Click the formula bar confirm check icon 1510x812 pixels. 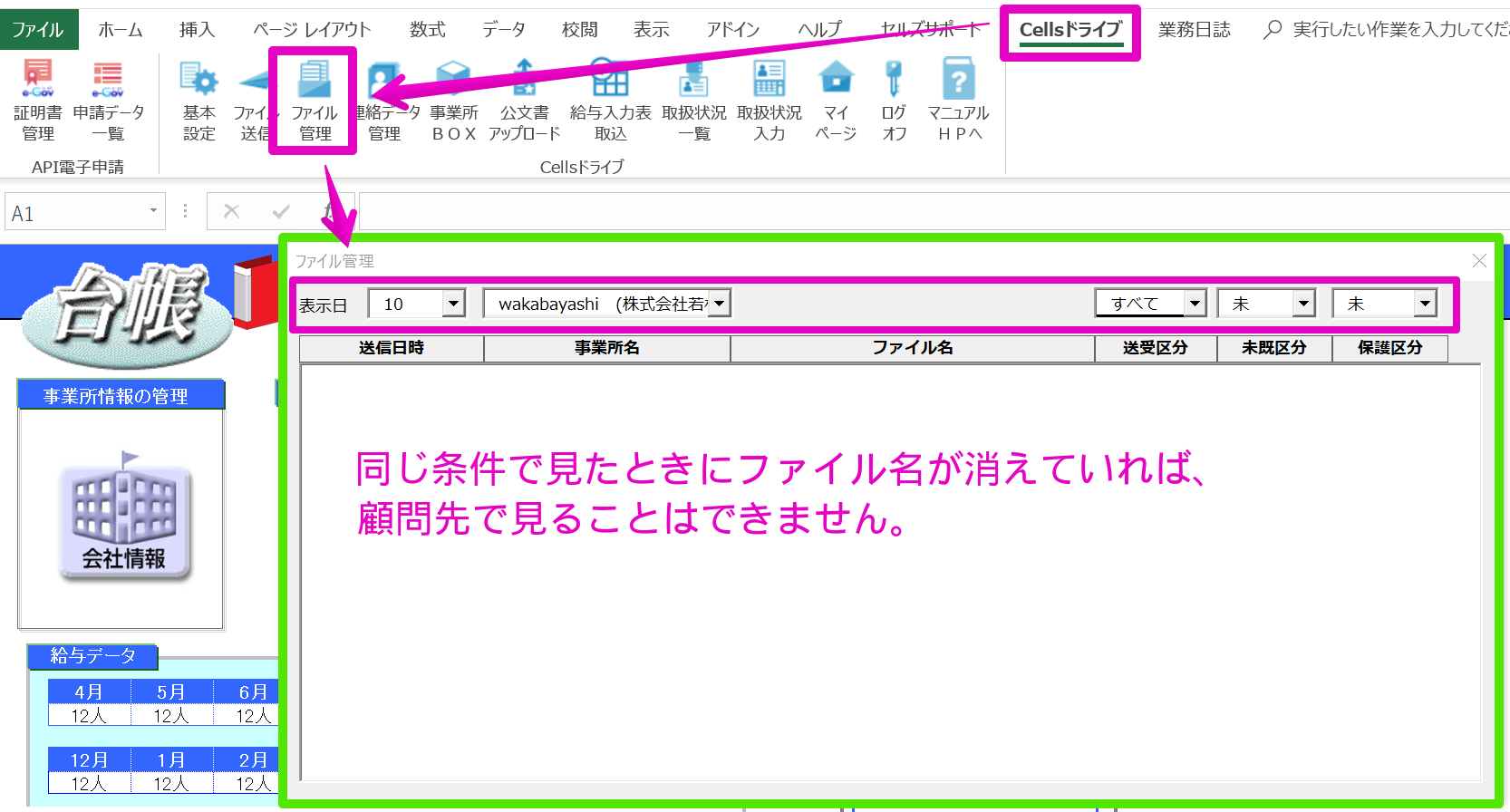281,211
